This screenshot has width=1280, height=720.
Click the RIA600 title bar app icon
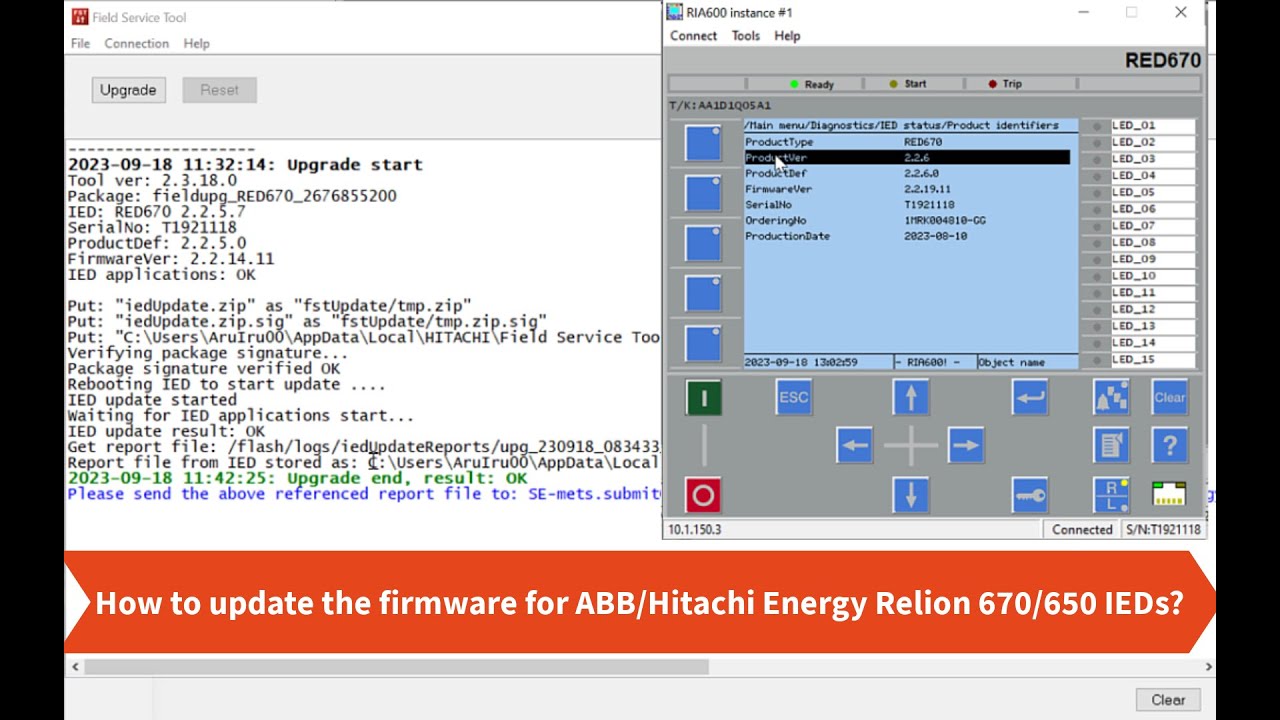[675, 12]
